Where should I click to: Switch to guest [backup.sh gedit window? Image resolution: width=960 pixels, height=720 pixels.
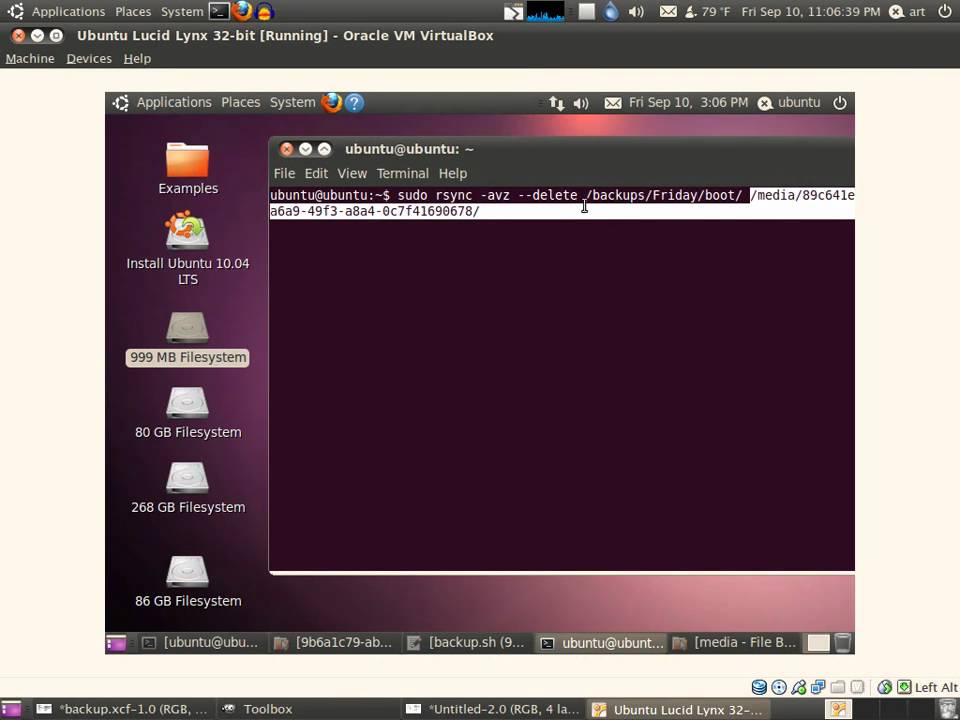[467, 643]
